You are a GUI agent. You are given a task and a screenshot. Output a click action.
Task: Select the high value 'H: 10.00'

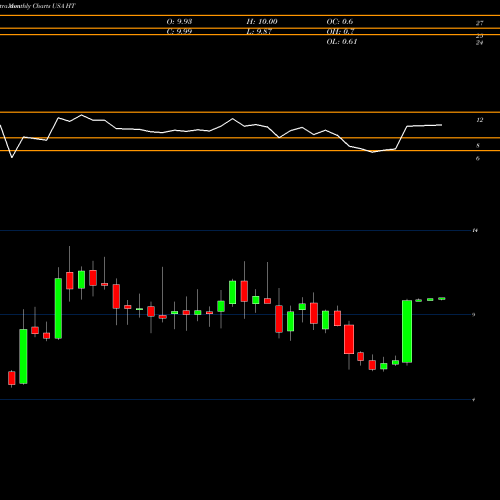pyautogui.click(x=262, y=22)
